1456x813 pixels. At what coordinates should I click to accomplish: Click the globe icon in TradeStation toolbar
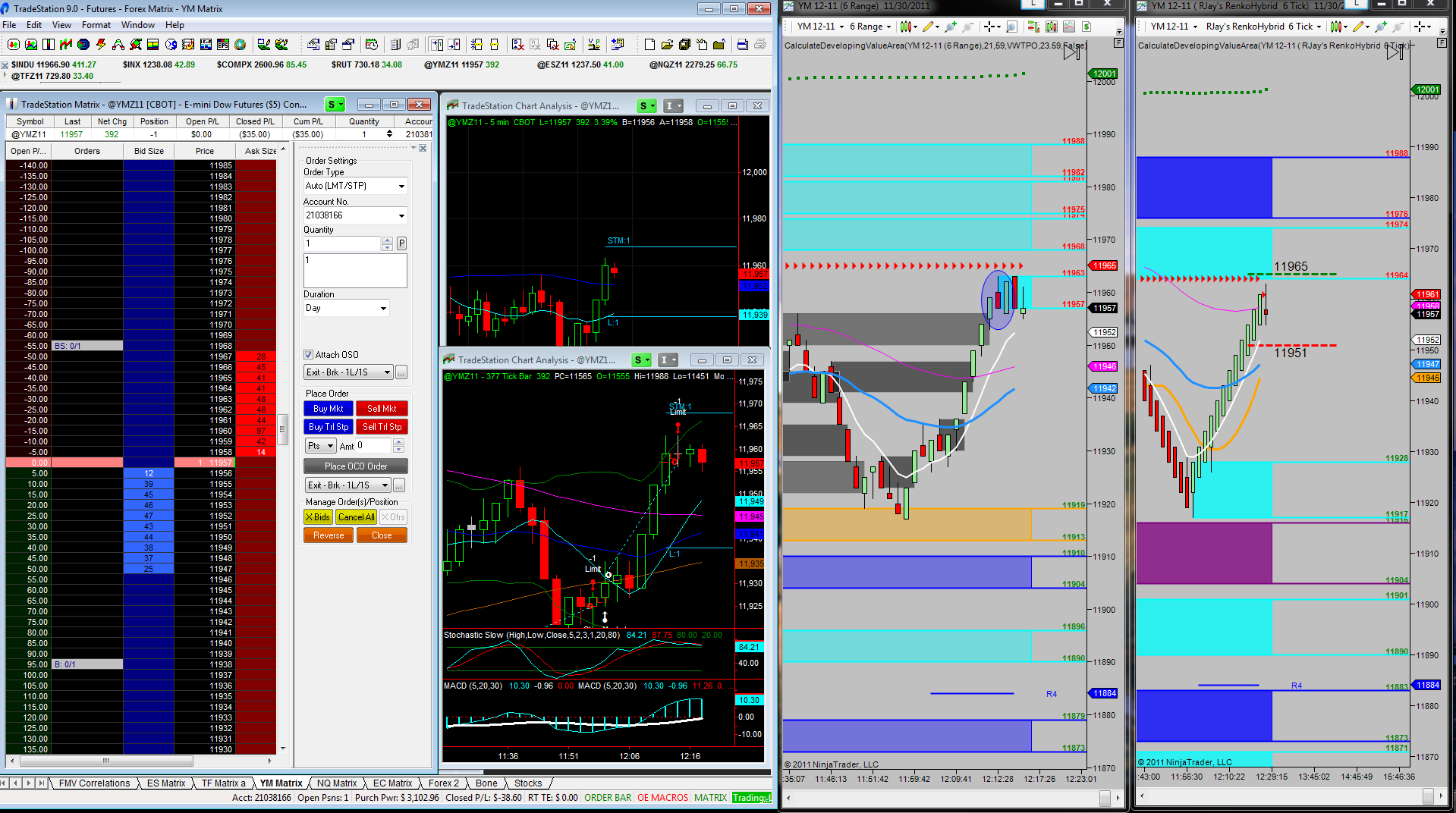[241, 45]
